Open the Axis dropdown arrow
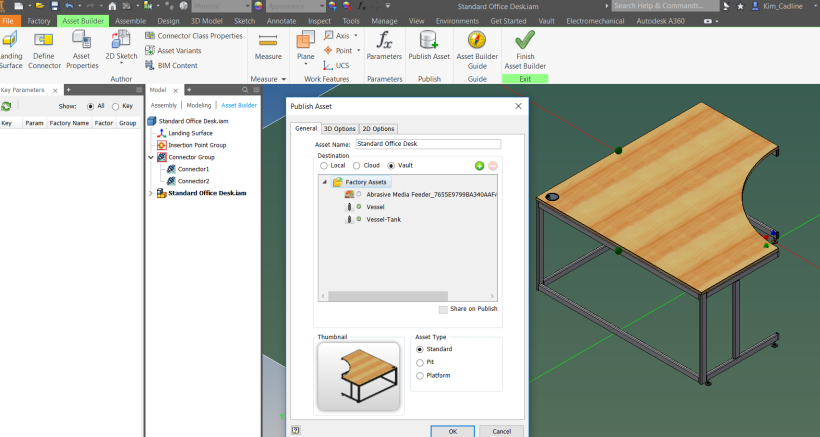 coord(356,36)
